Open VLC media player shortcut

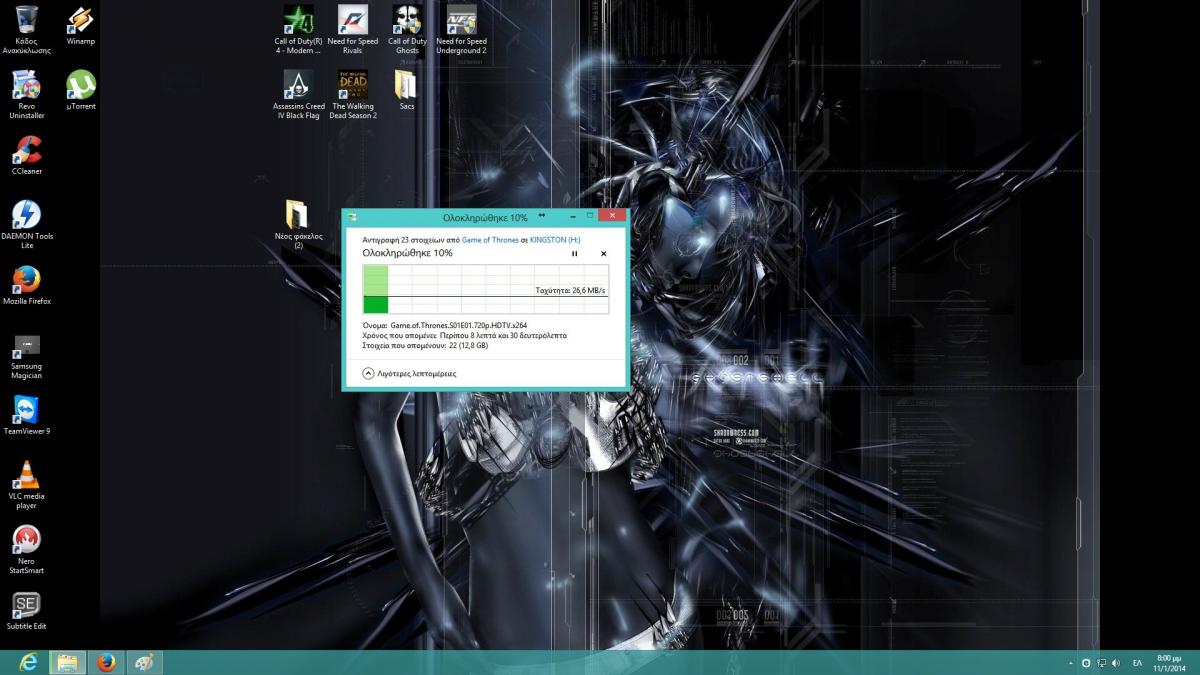coord(27,485)
